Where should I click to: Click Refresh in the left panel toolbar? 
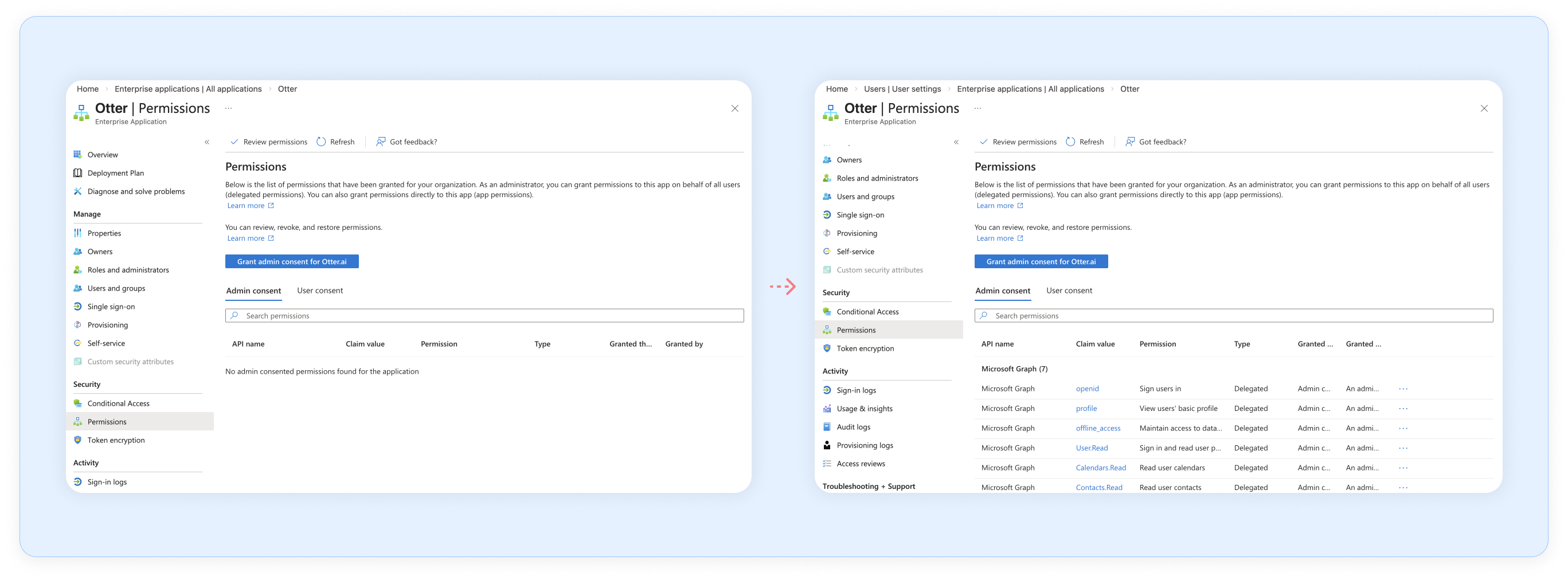tap(335, 142)
